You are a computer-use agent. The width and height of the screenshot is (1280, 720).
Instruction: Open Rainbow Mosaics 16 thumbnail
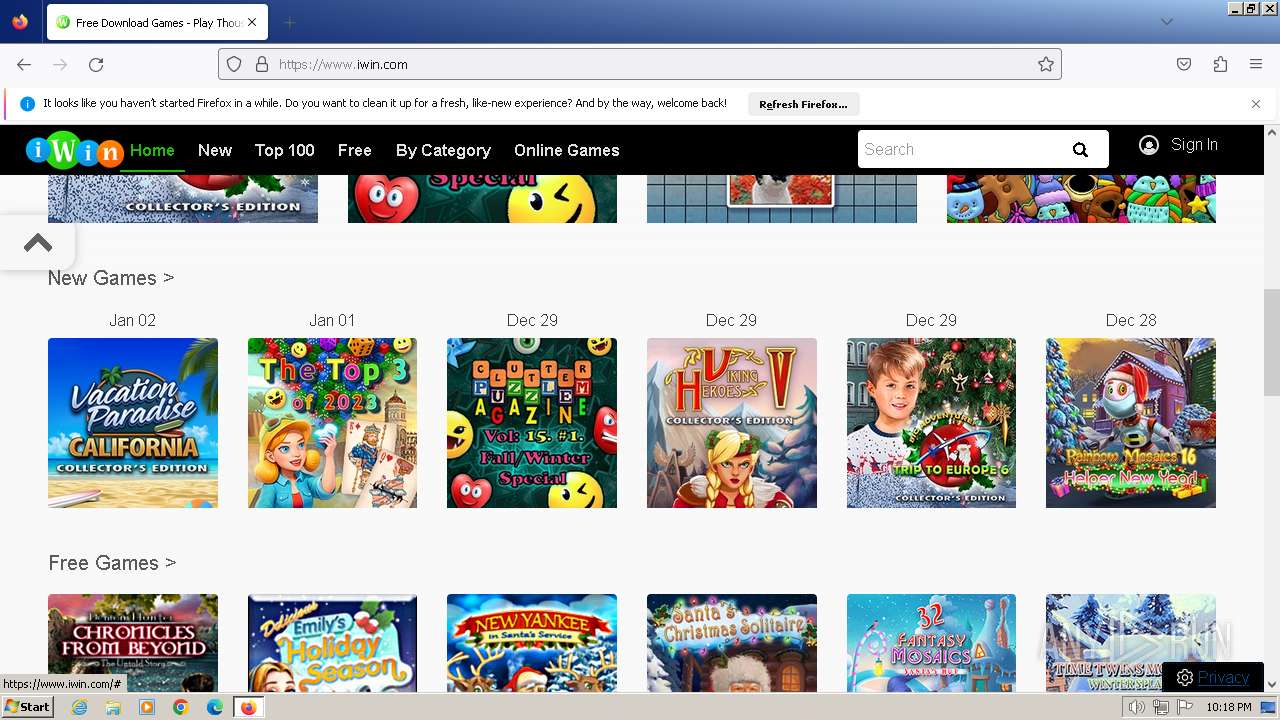[1131, 423]
